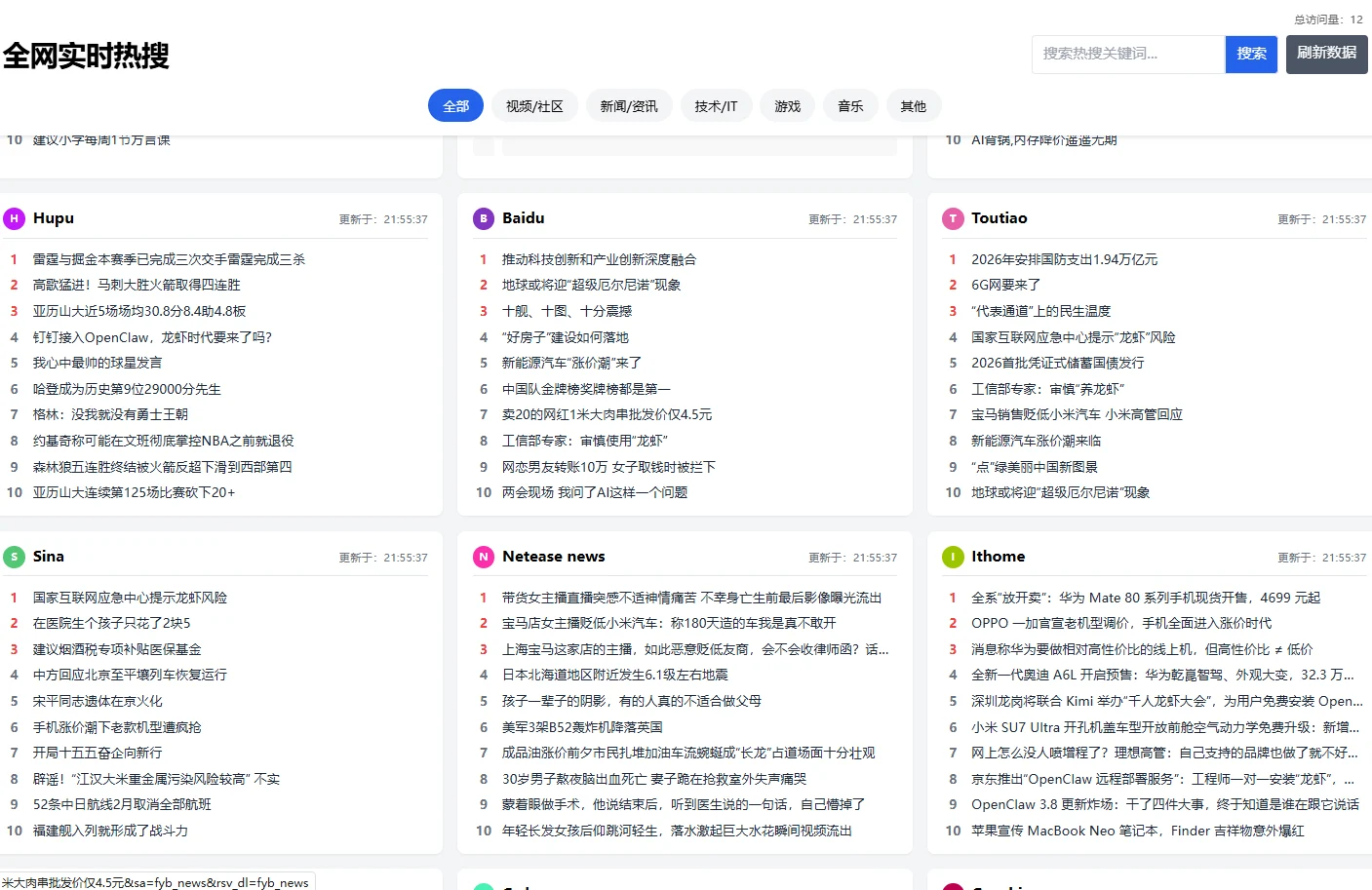Open Baidu headline 新能源汽车"涨价潮"来了
Screen dimensions: 1372x890
(x=571, y=363)
